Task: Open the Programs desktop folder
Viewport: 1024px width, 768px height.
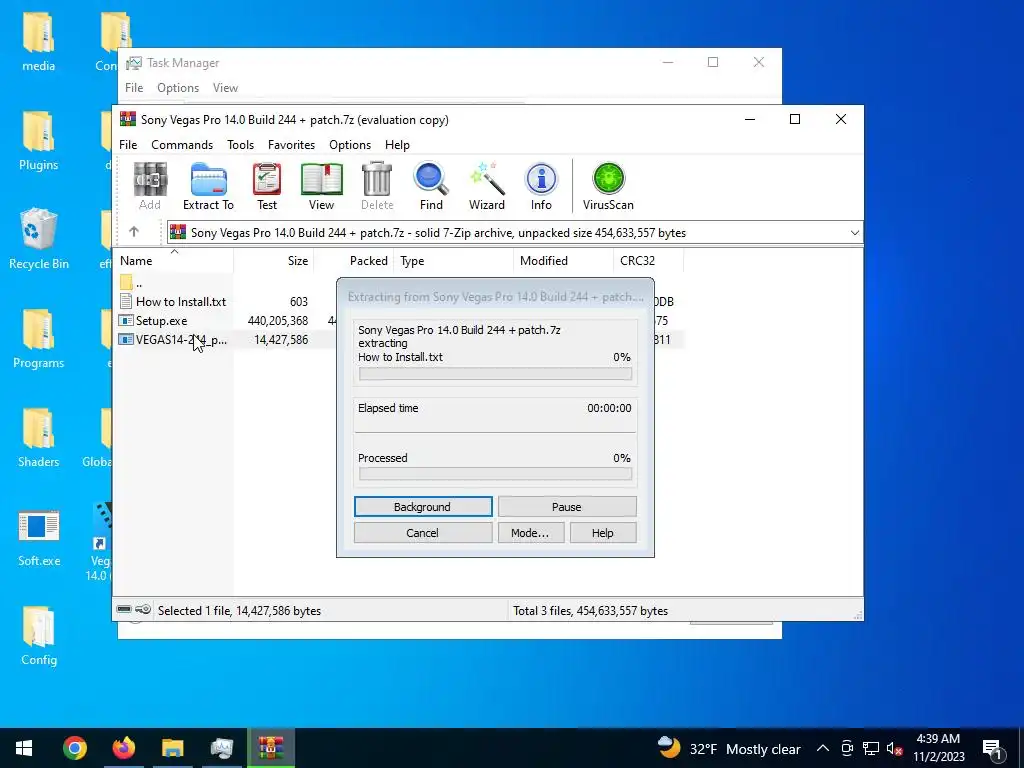Action: coord(39,339)
